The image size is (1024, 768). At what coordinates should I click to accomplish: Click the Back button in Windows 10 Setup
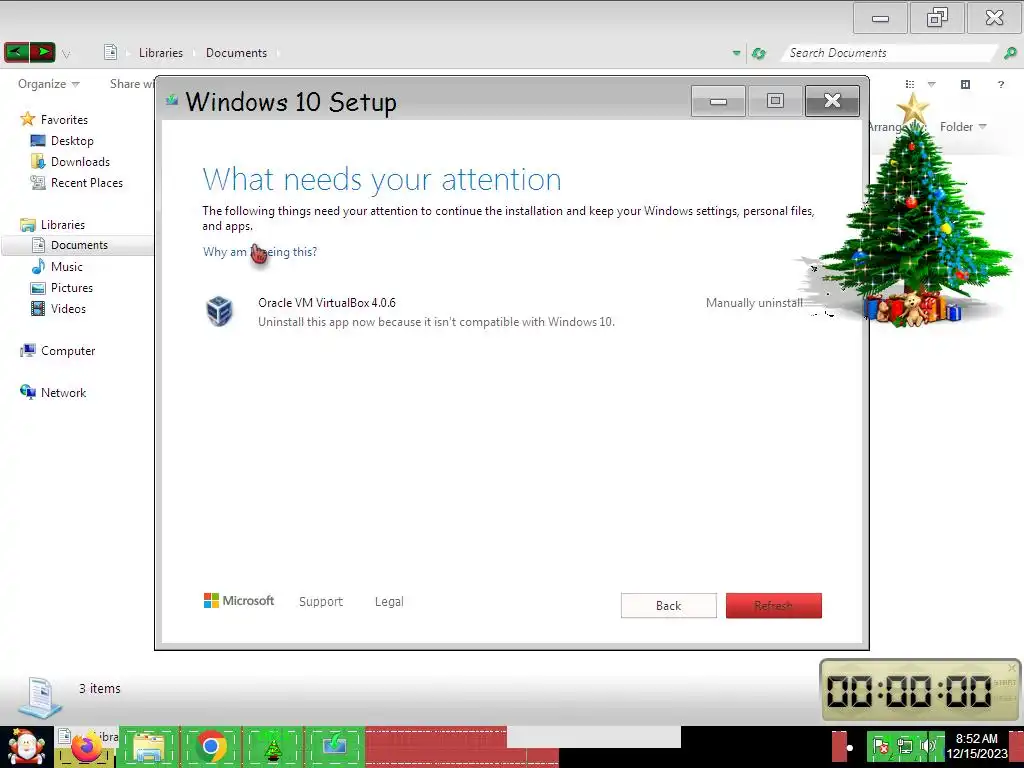(x=669, y=605)
